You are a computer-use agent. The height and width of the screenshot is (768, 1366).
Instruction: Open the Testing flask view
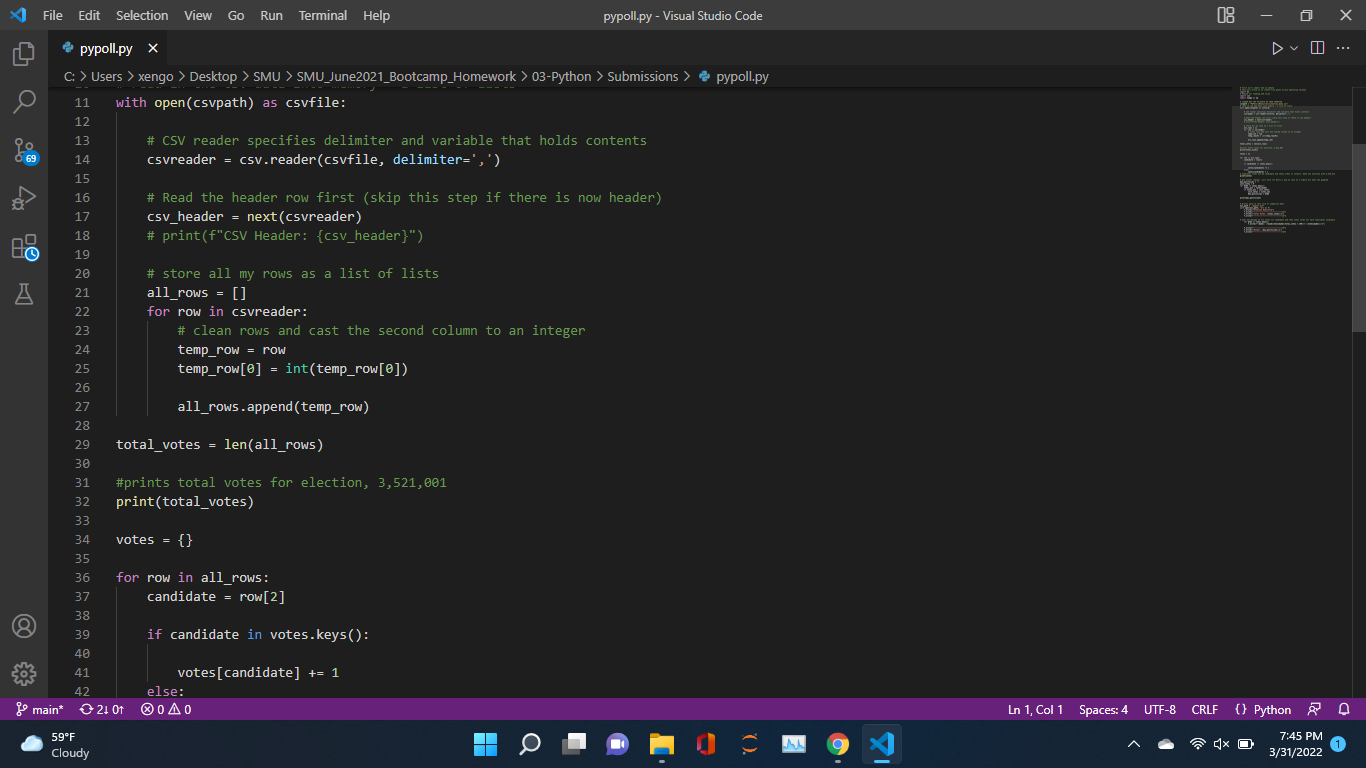(x=24, y=294)
